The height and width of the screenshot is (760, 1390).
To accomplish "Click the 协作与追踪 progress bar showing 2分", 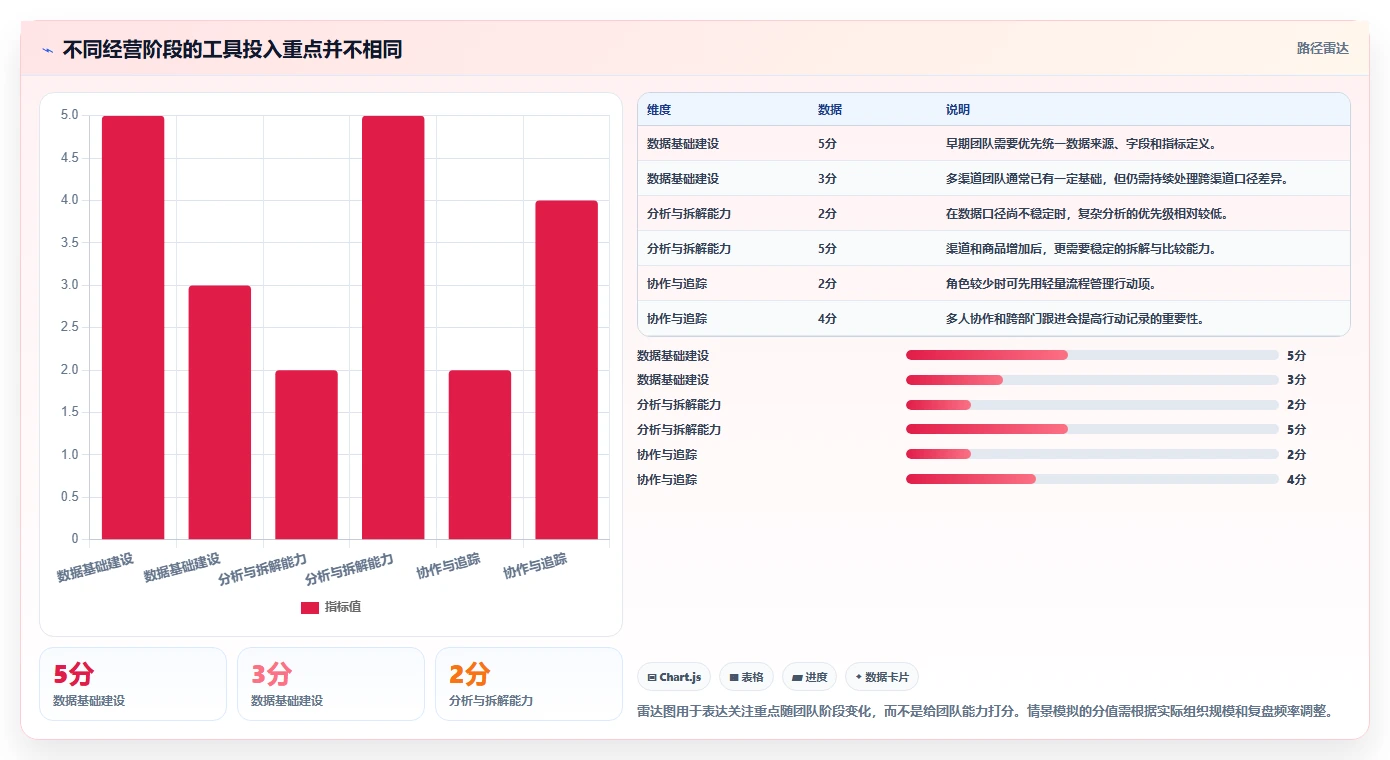I will pos(1092,454).
